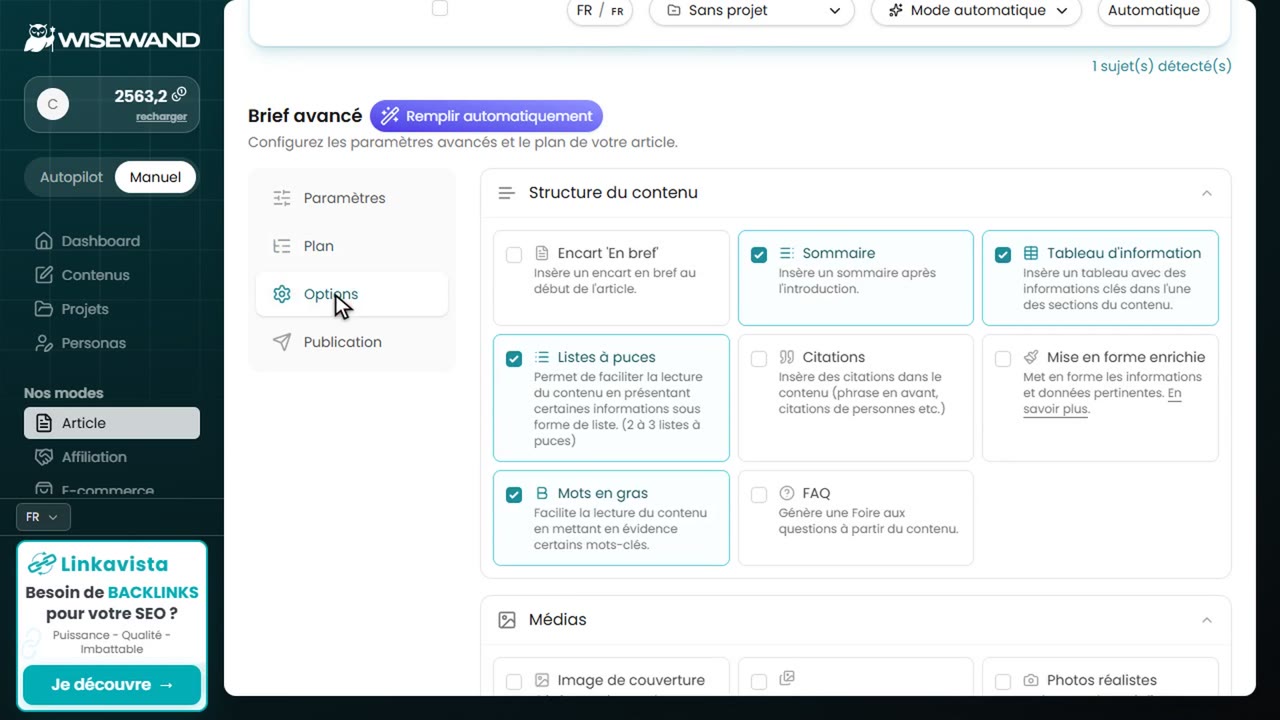The width and height of the screenshot is (1280, 720).
Task: Enable the FAQ checkbox
Action: [x=759, y=495]
